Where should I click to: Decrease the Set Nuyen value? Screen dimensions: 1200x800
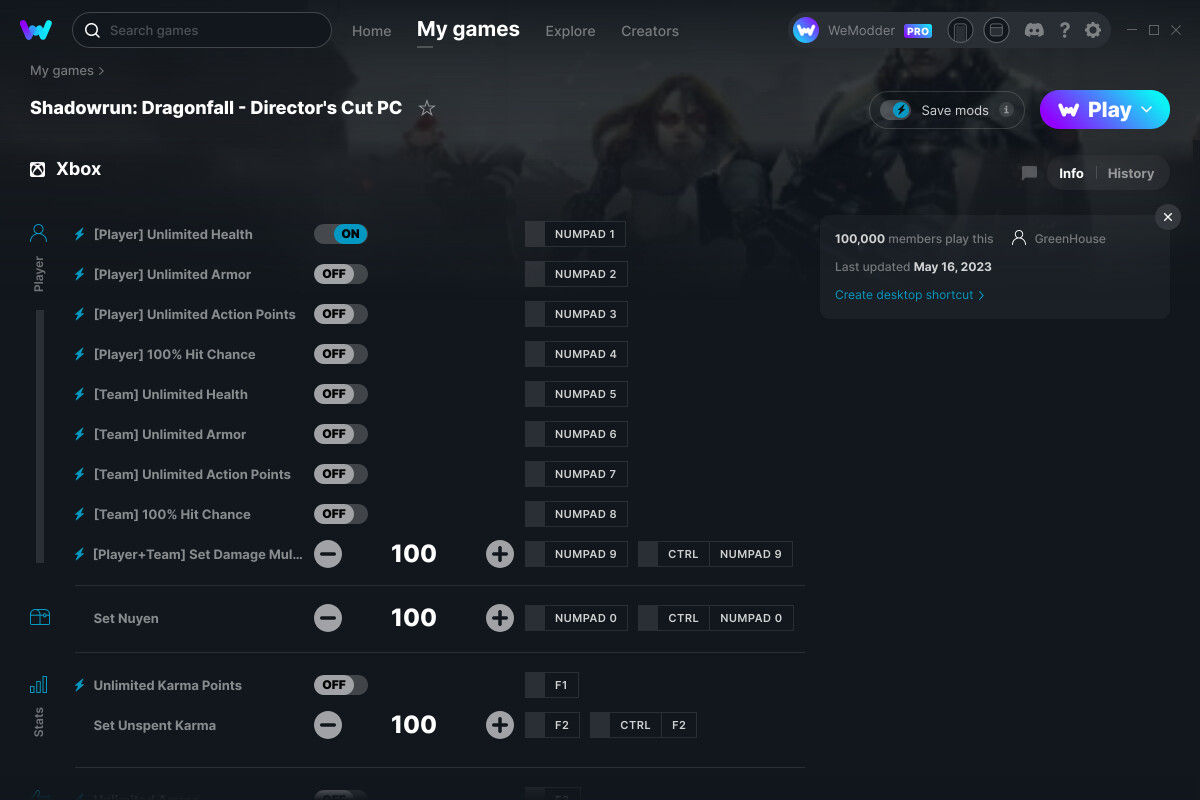(328, 618)
